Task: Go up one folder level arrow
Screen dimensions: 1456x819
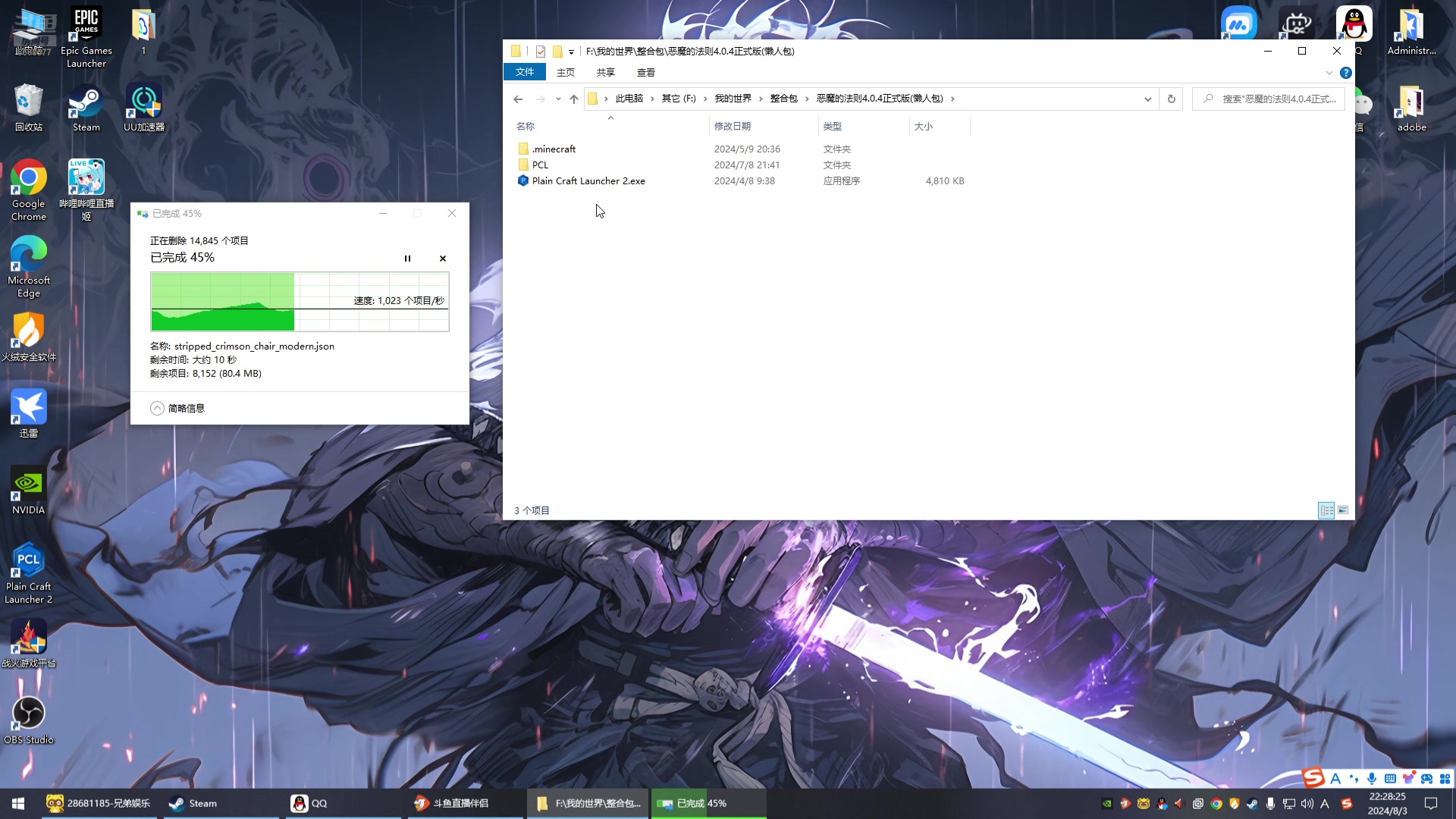Action: pyautogui.click(x=574, y=99)
